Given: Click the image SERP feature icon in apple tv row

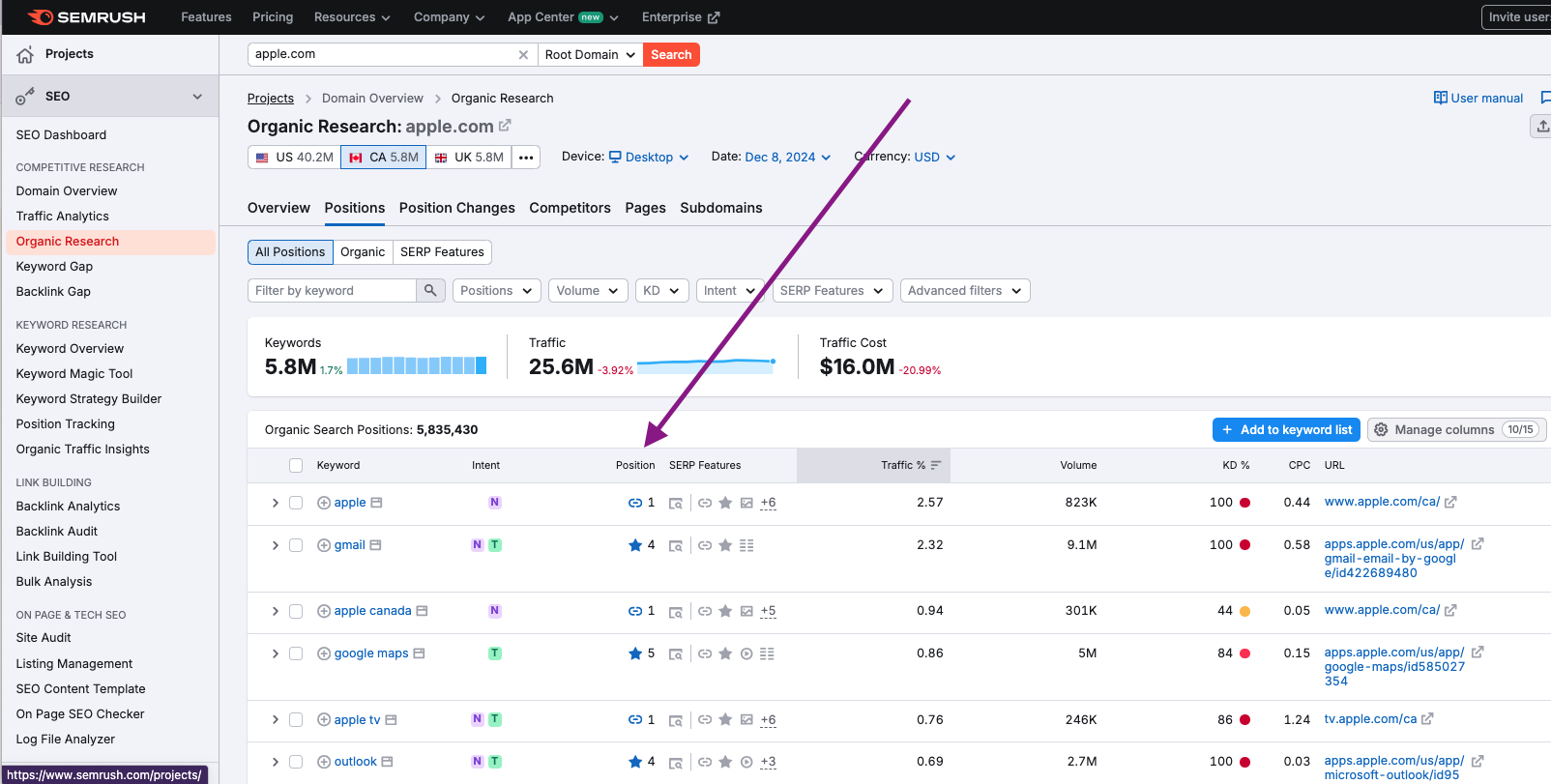Looking at the screenshot, I should 746,719.
